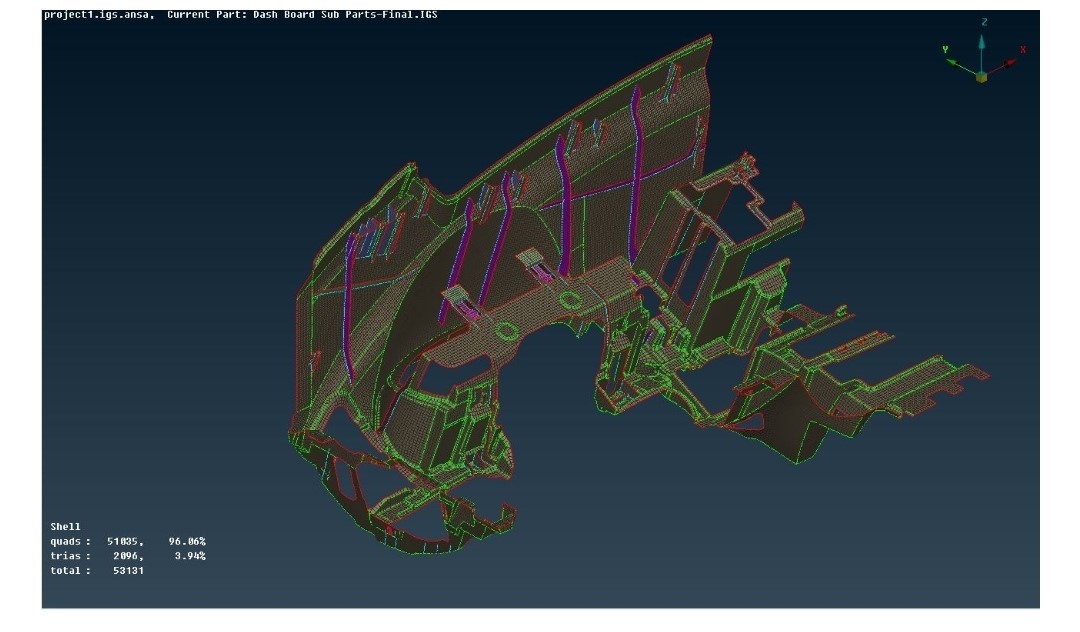
Task: Click the green Y axis label
Action: (x=946, y=49)
